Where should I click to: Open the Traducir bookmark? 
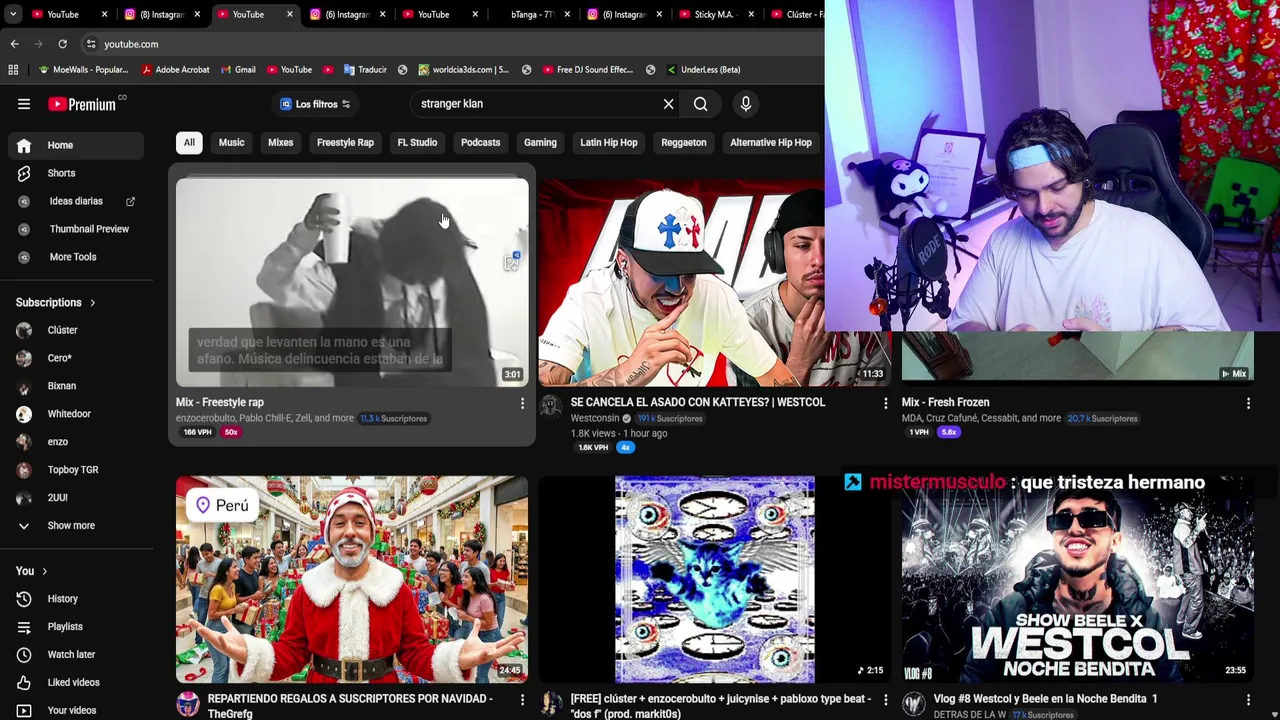(365, 70)
